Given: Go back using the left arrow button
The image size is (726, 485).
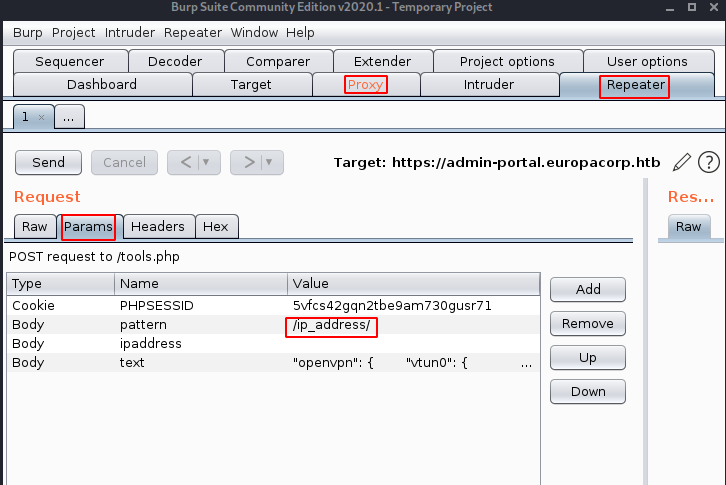Looking at the screenshot, I should [x=183, y=162].
